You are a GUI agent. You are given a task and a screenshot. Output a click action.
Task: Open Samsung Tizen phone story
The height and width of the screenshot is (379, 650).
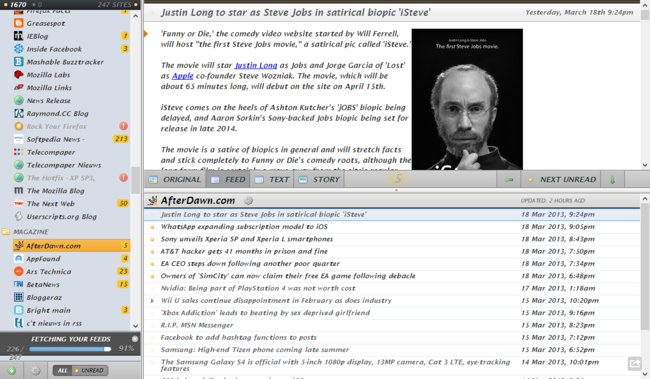coord(392,350)
